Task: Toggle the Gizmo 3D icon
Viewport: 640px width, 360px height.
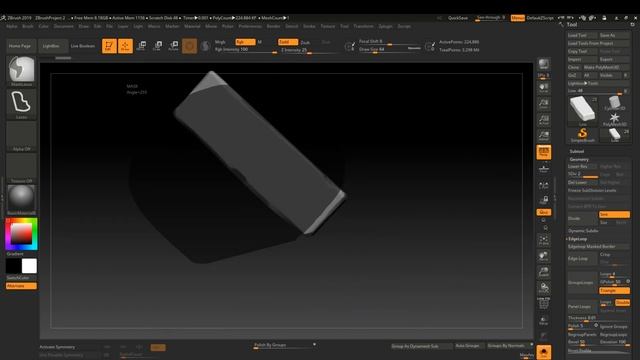Action: pyautogui.click(x=189, y=46)
